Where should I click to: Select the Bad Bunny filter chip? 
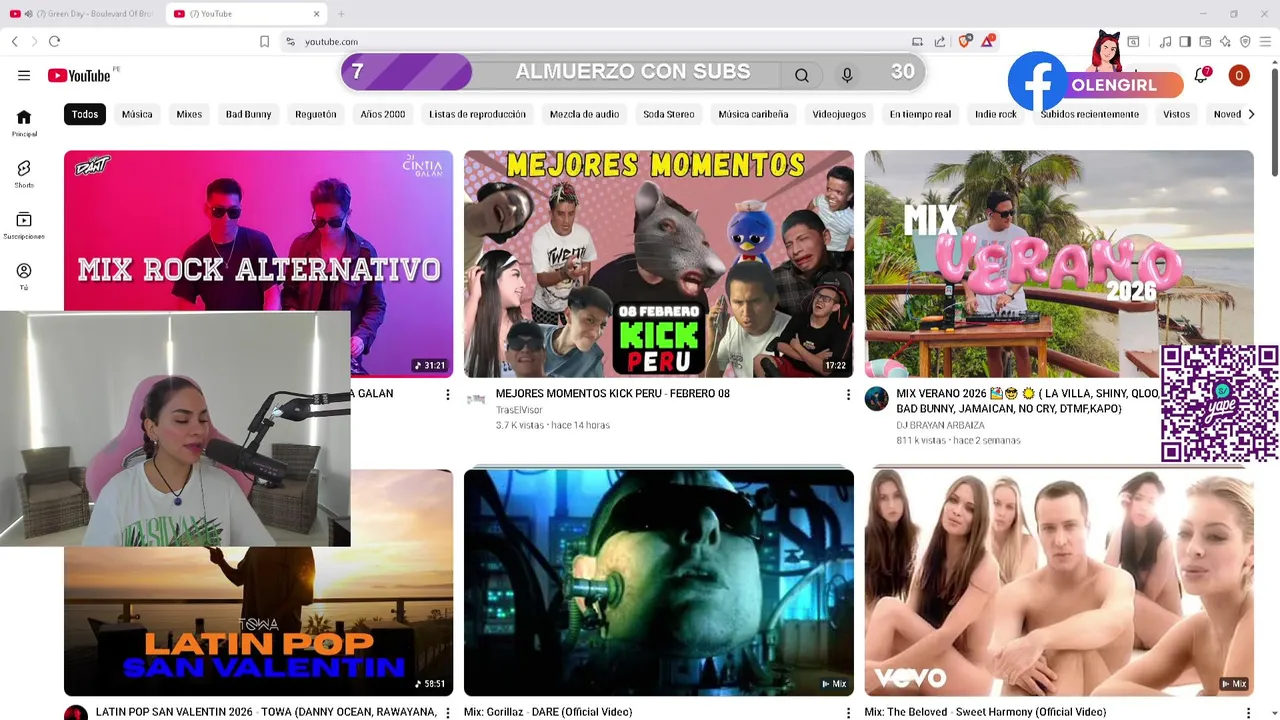(248, 114)
